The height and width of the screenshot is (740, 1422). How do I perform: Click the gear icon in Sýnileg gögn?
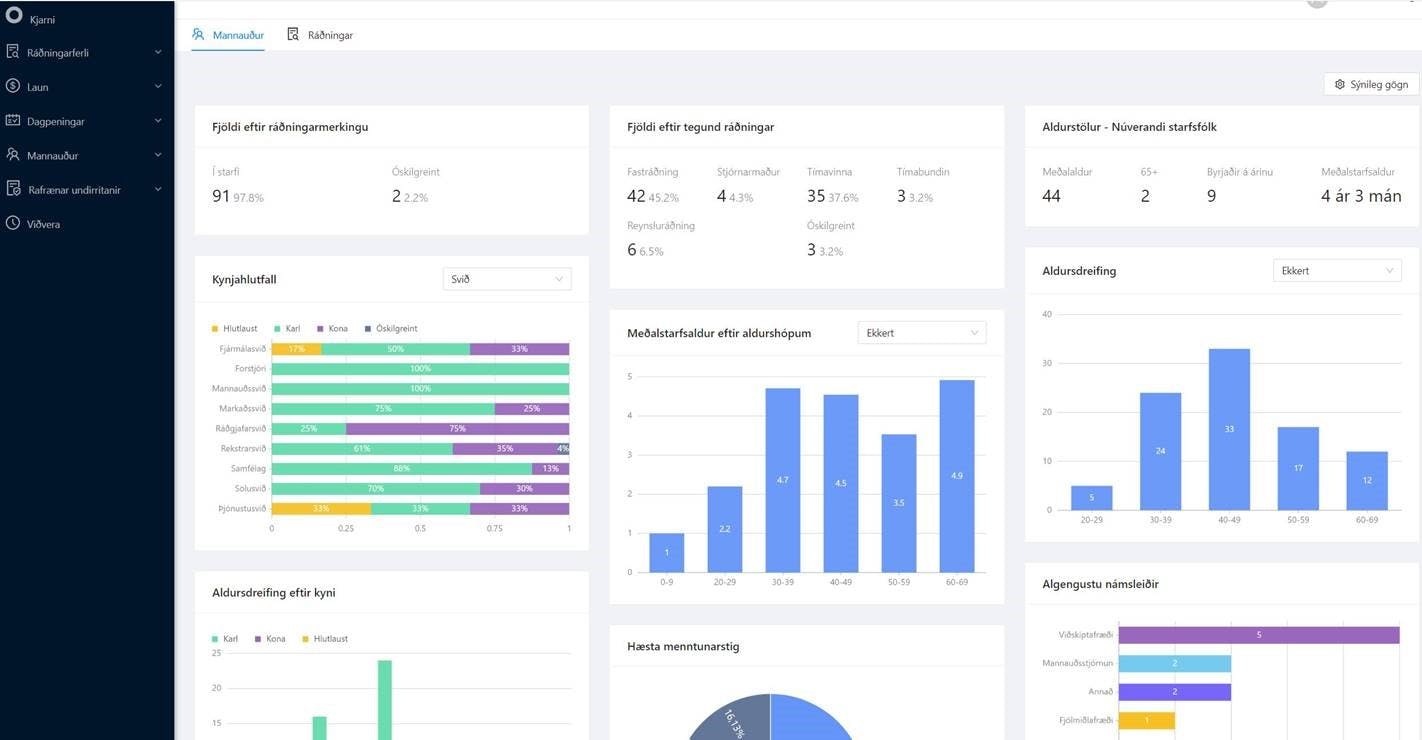pos(1340,84)
